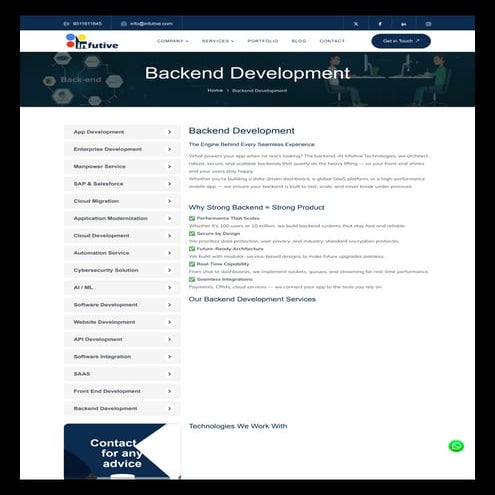Expand the Services menu

coord(218,41)
